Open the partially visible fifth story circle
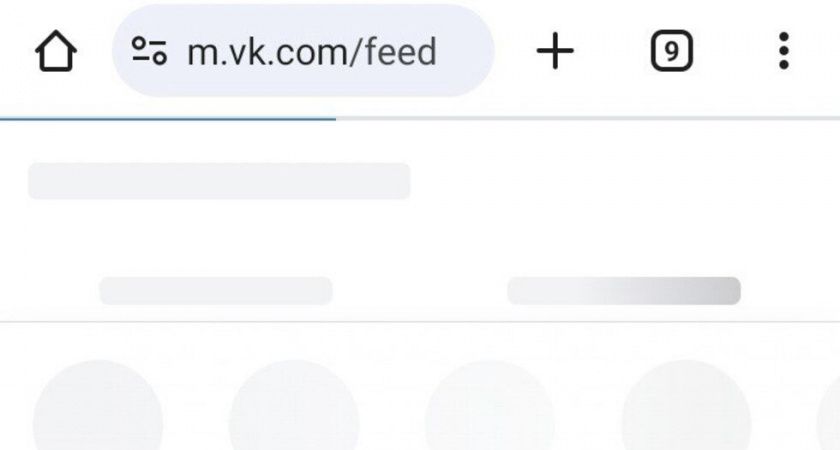Screen dimensions: 840x450 [829, 412]
